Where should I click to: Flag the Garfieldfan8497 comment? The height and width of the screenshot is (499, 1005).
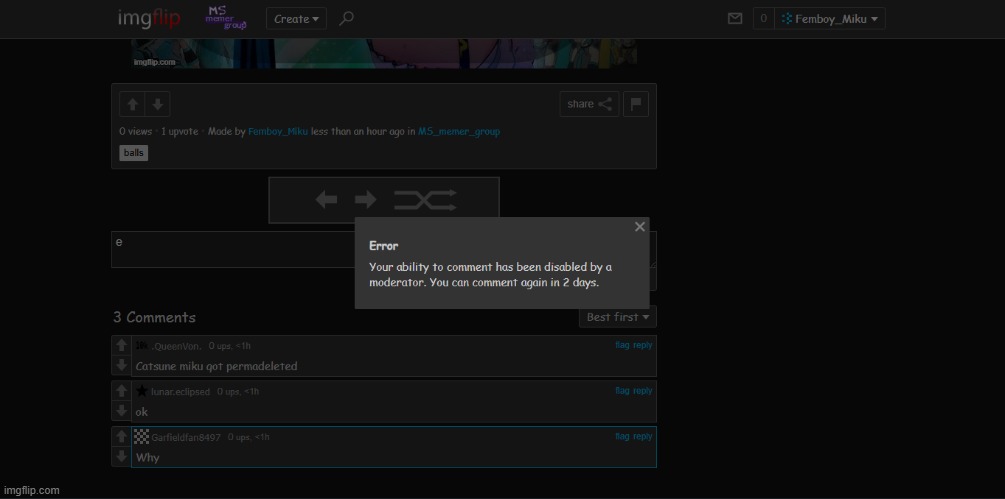coord(622,436)
